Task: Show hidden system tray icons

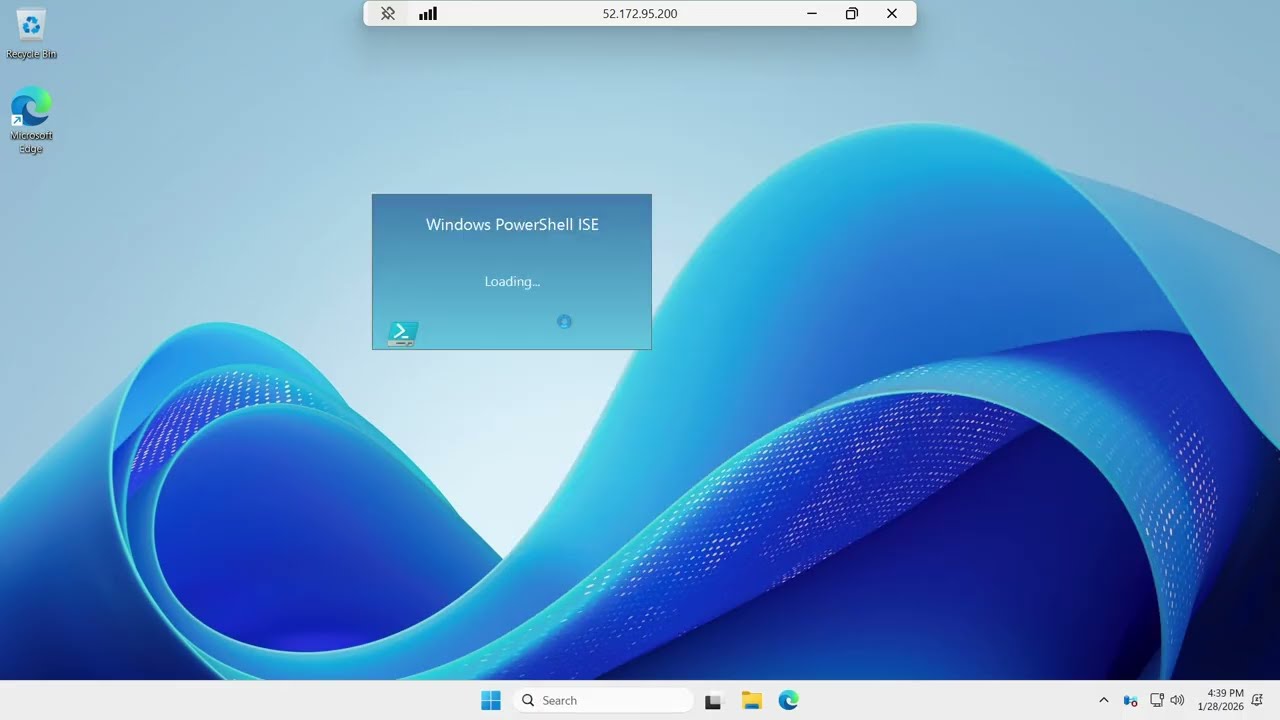Action: coord(1104,701)
